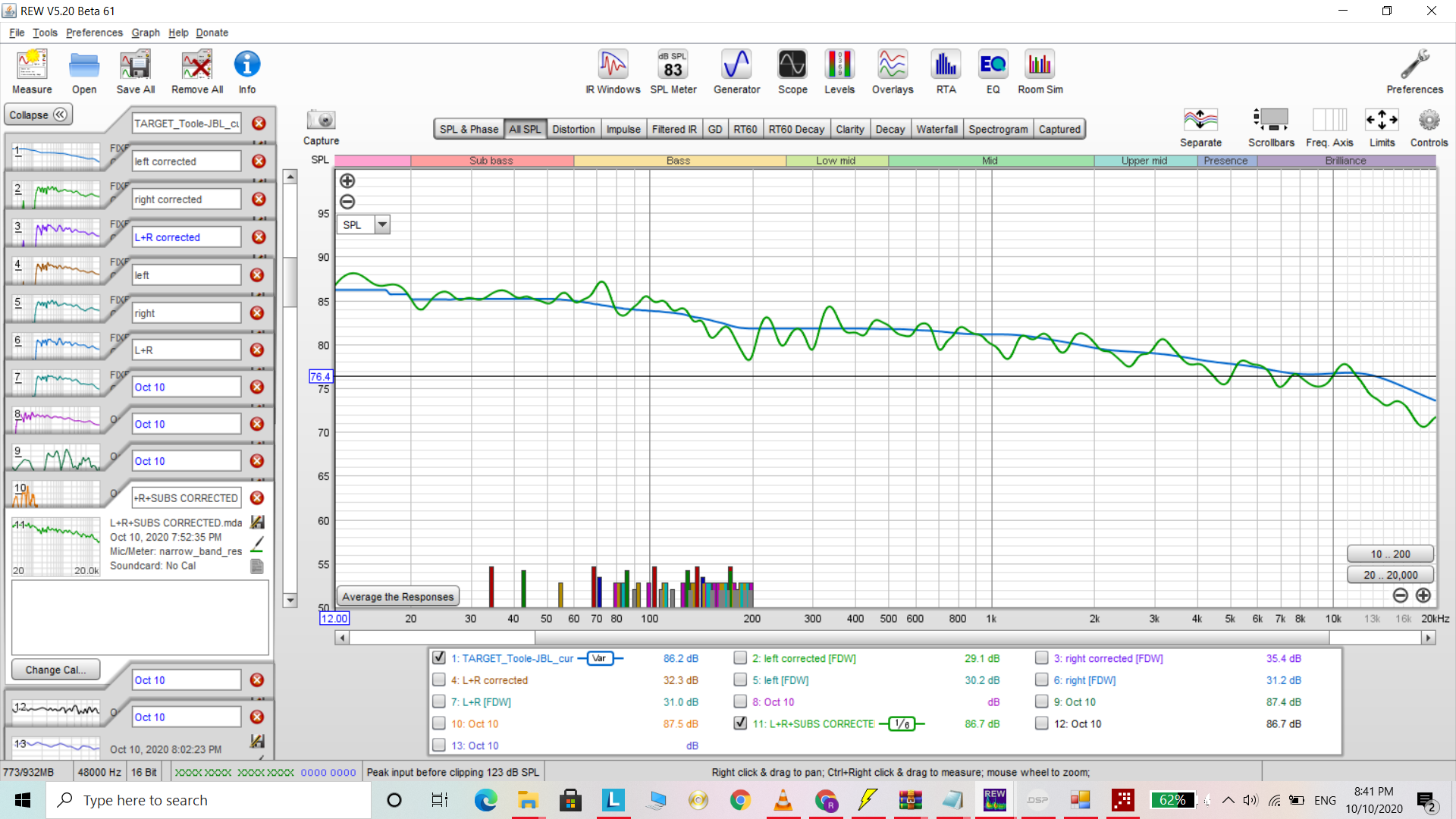
Task: Click measurement list scroll up arrow
Action: (290, 177)
